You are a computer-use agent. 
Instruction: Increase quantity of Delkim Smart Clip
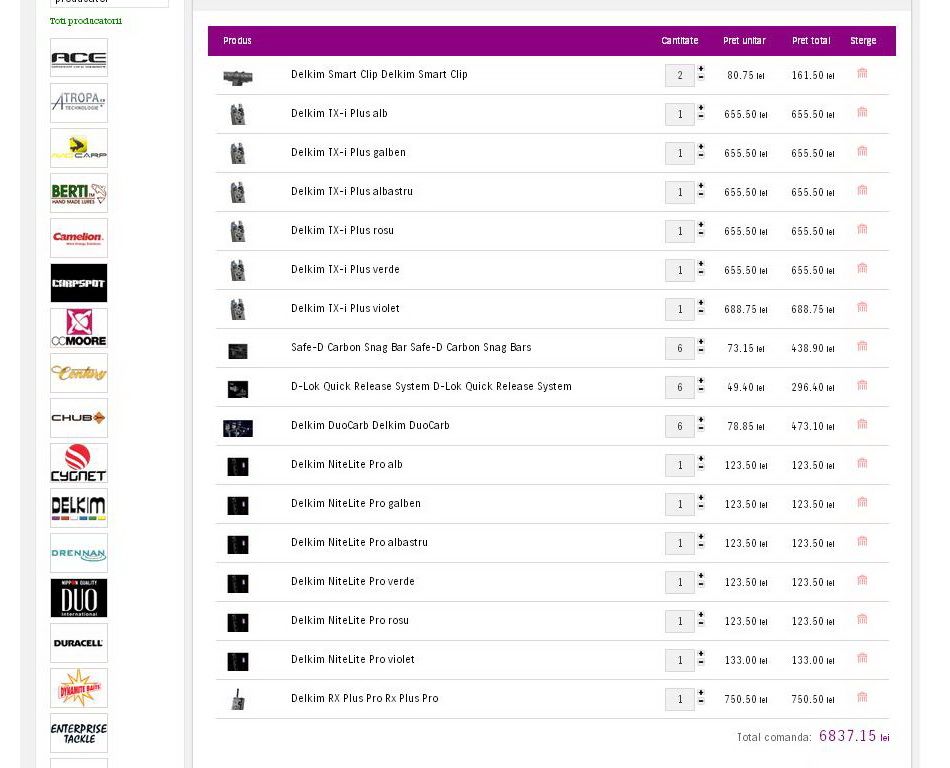[701, 70]
